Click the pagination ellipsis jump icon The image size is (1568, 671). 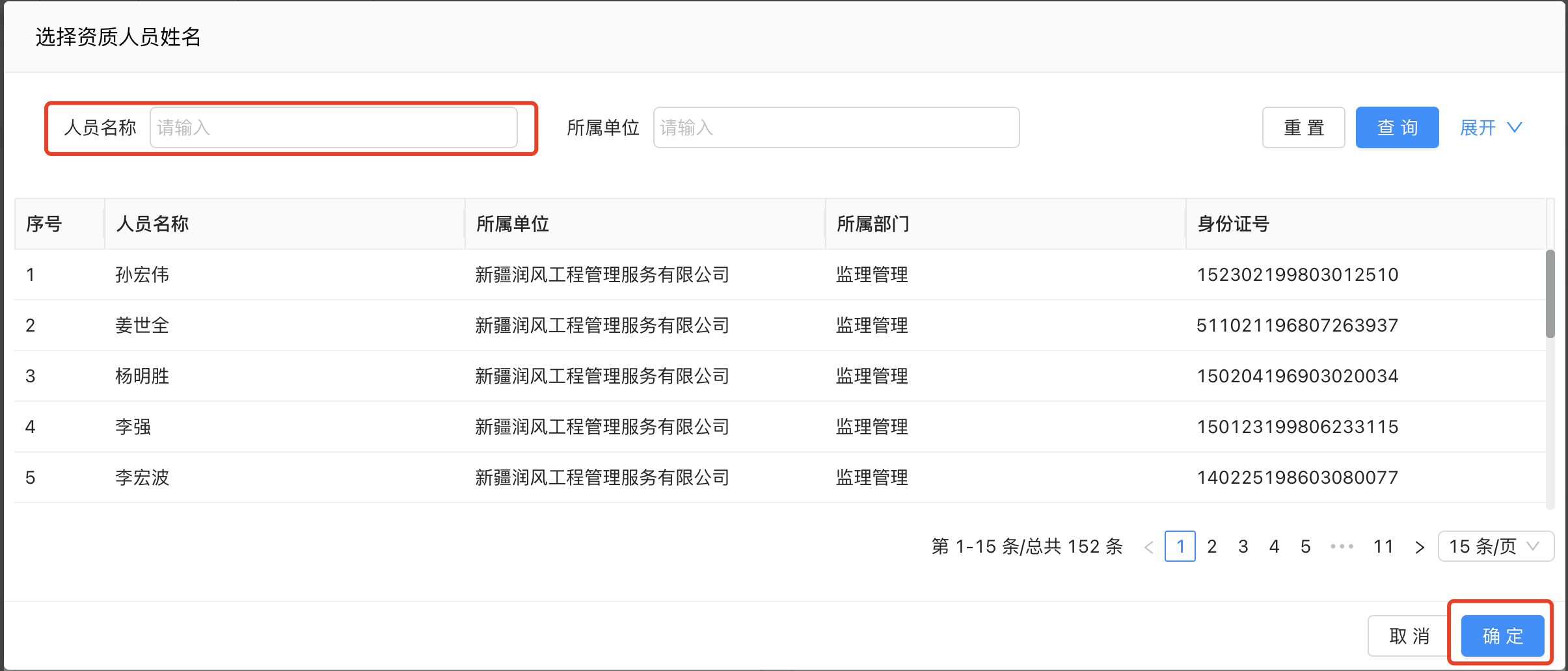click(x=1342, y=547)
